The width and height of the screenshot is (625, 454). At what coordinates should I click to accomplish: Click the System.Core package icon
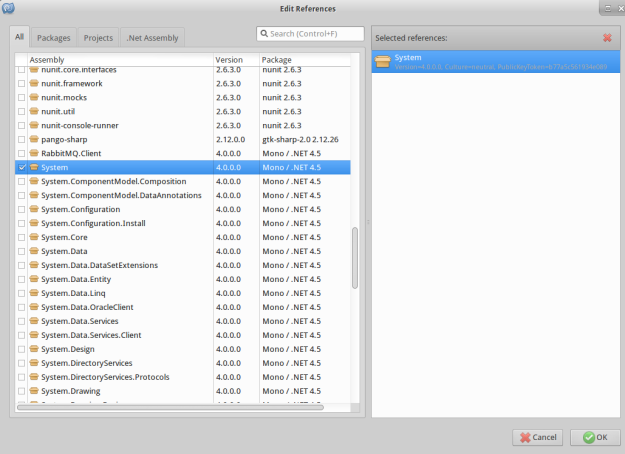[x=34, y=237]
